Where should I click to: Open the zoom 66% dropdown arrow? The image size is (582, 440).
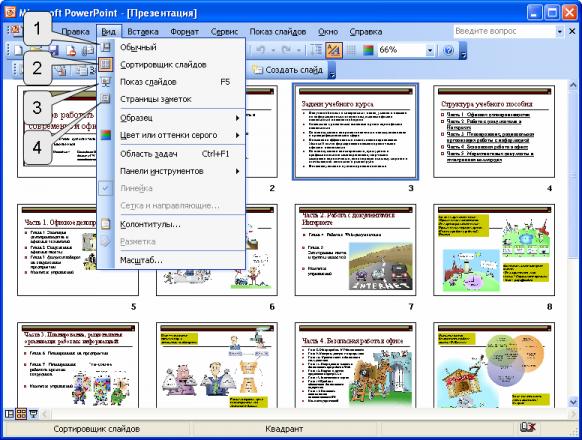pyautogui.click(x=429, y=50)
